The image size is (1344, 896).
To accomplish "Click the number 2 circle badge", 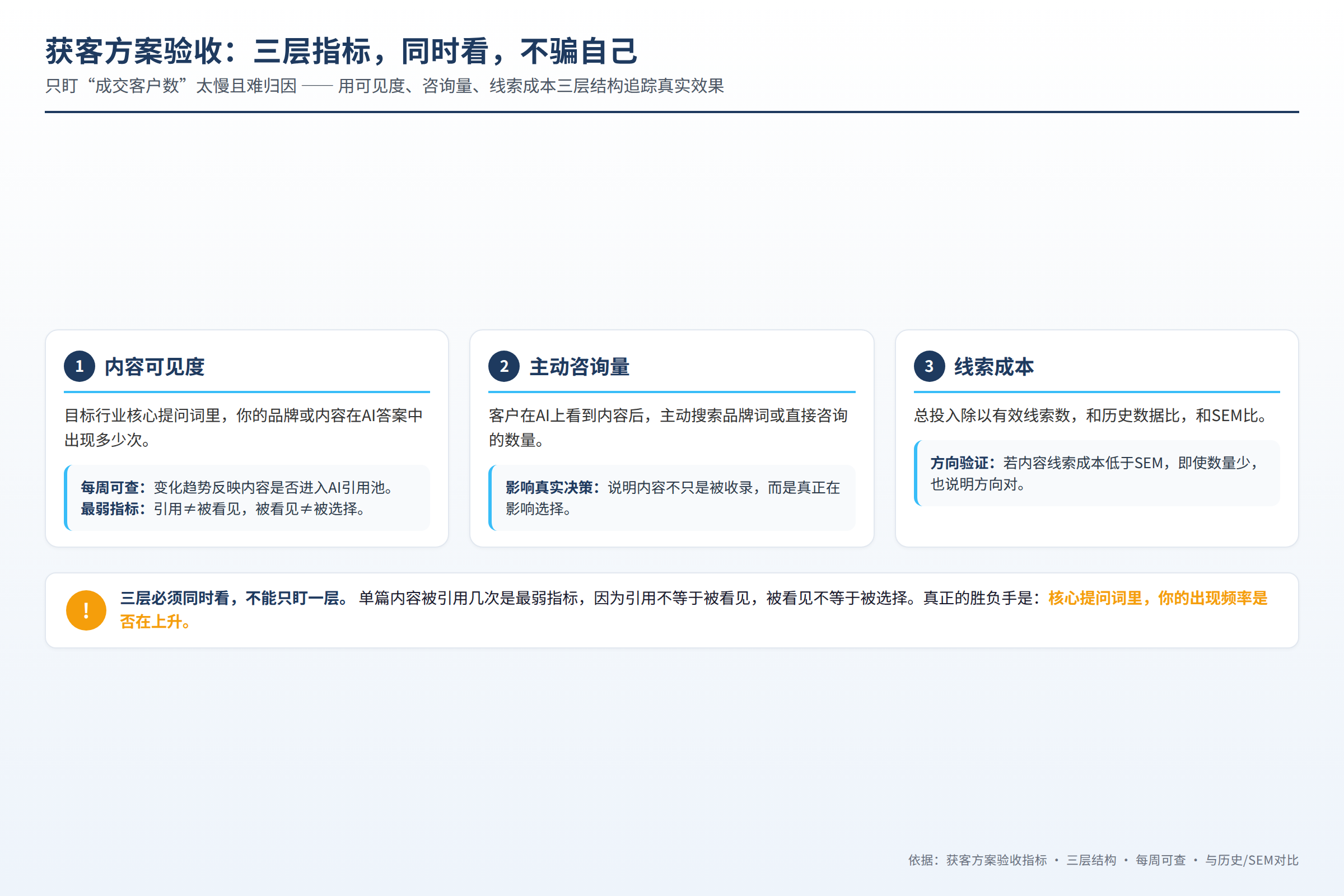I will click(504, 366).
